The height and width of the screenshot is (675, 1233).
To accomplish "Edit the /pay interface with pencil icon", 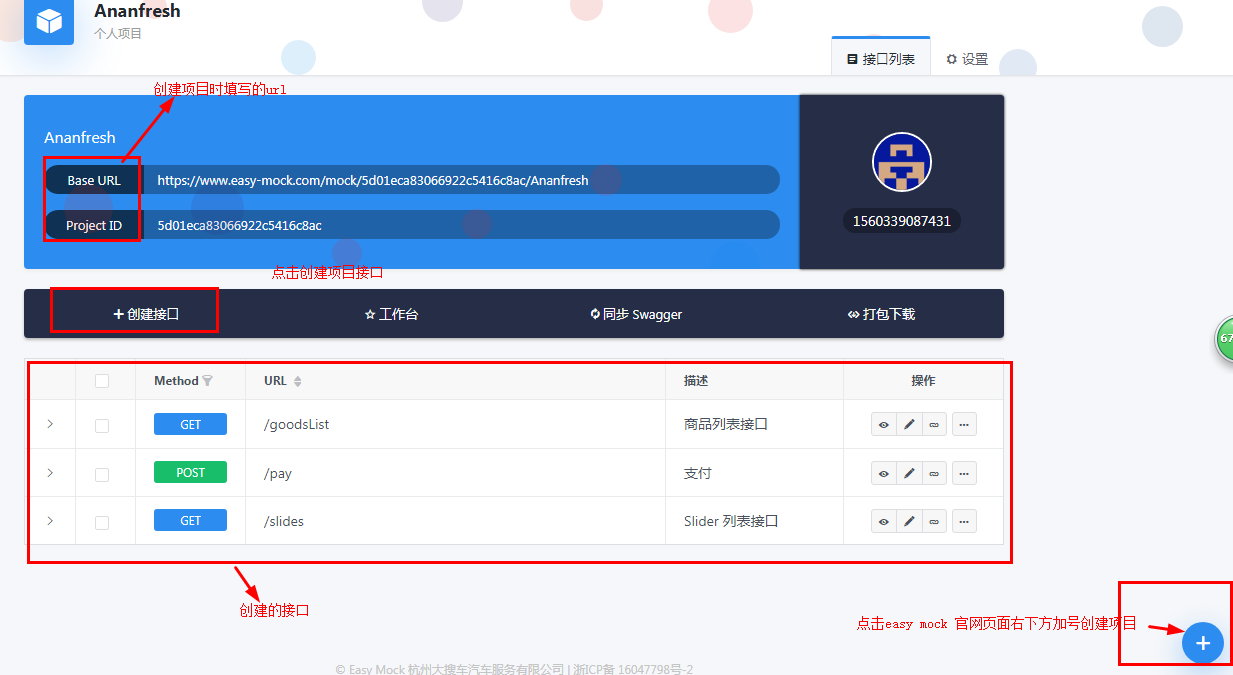I will 909,473.
